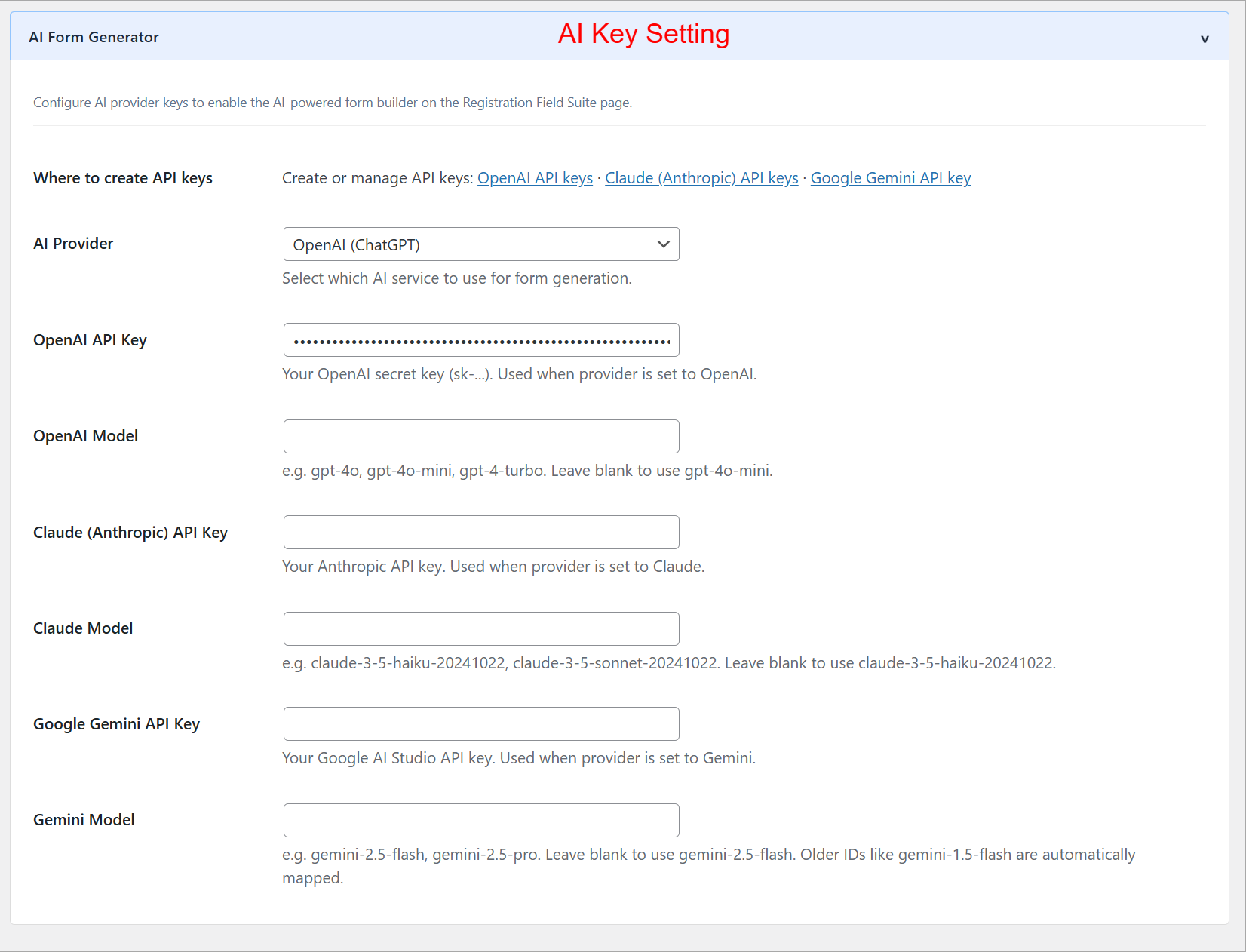Viewport: 1246px width, 952px height.
Task: Click the 'e.g. gemini-2.5-flash' hint text
Action: point(709,866)
